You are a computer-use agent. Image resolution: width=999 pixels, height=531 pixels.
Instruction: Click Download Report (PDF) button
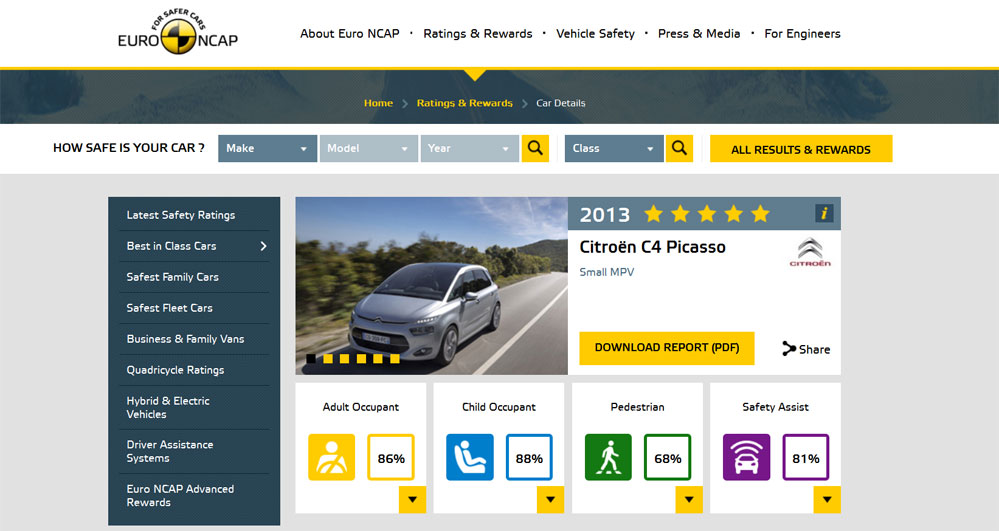[666, 348]
